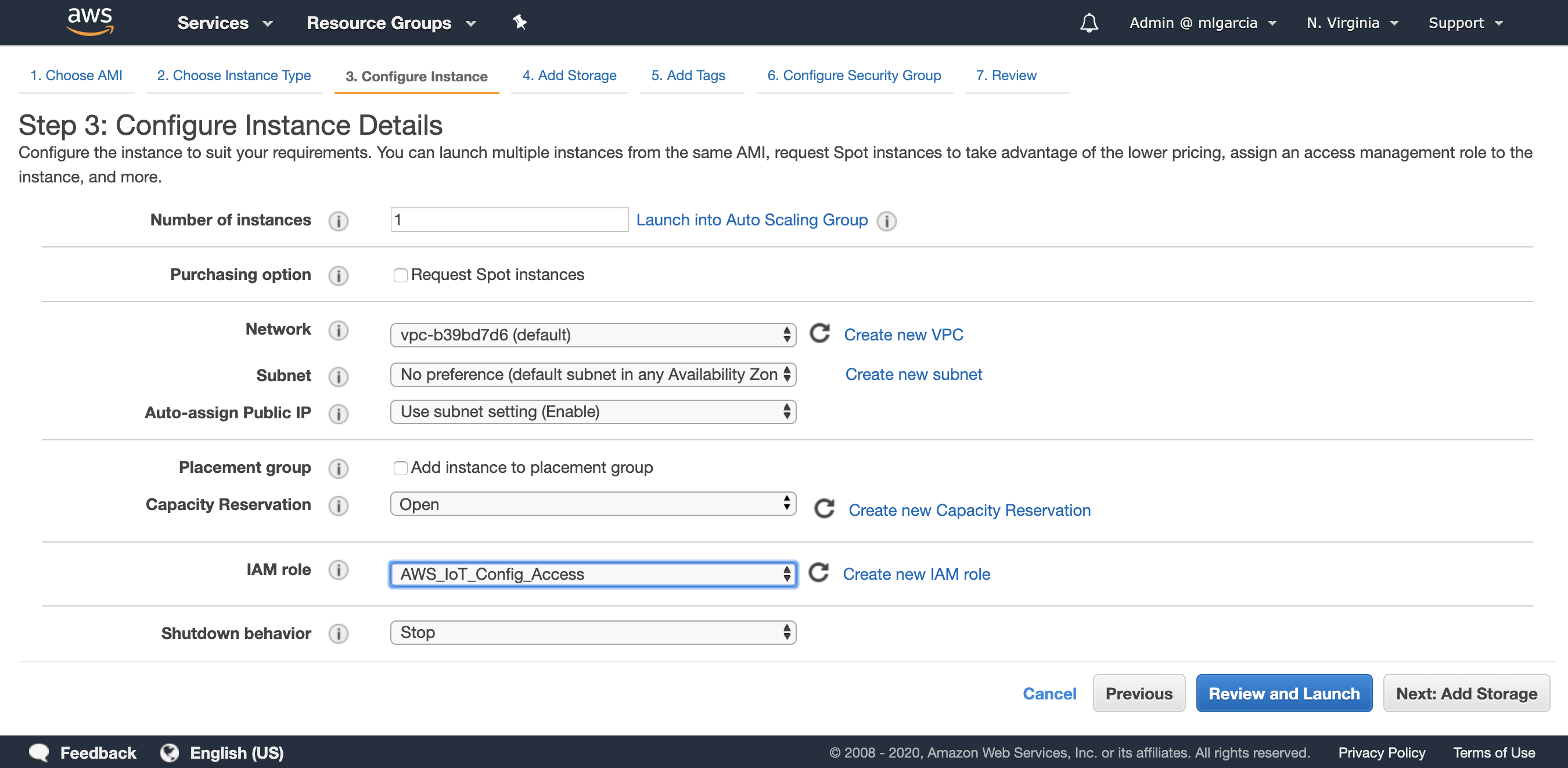Click the pin shortcut icon in header
The image size is (1568, 768).
coord(519,23)
